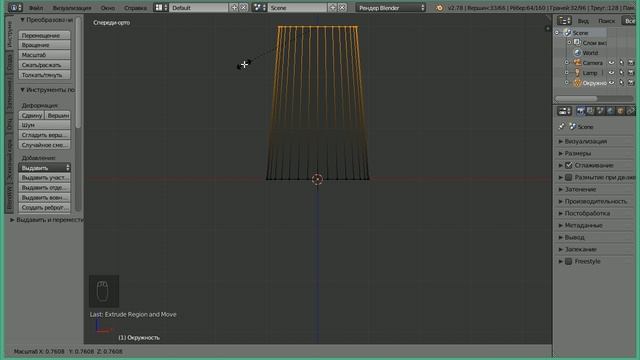
Task: Toggle the Размытие при движении checkbox
Action: pos(569,177)
